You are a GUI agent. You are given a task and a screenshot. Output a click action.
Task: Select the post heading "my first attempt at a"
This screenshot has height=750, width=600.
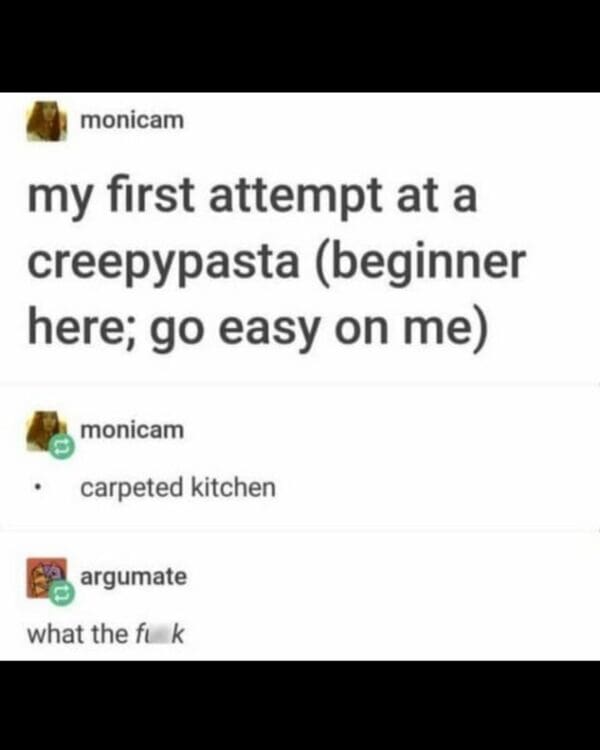(x=252, y=196)
